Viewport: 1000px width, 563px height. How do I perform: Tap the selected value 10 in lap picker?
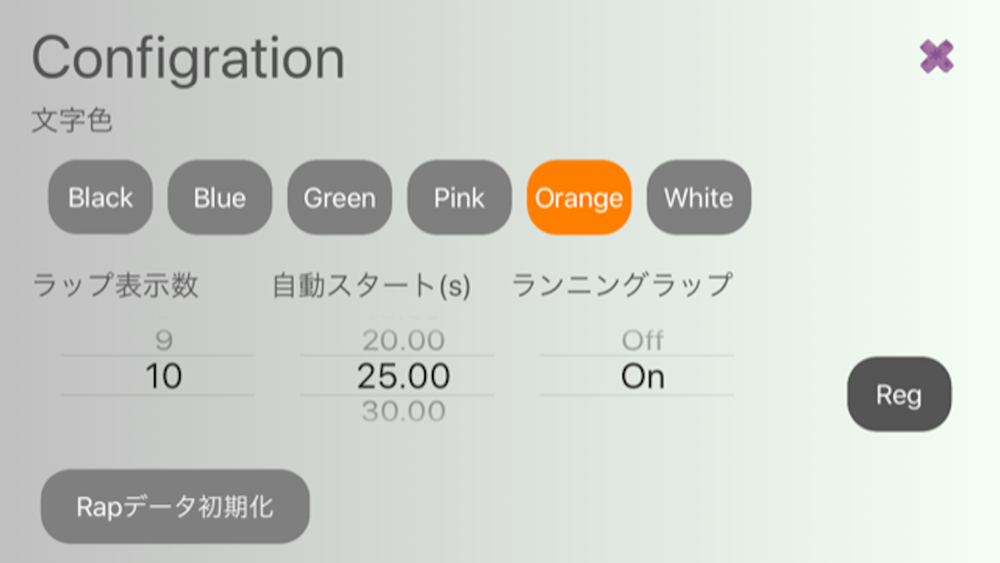[x=164, y=376]
